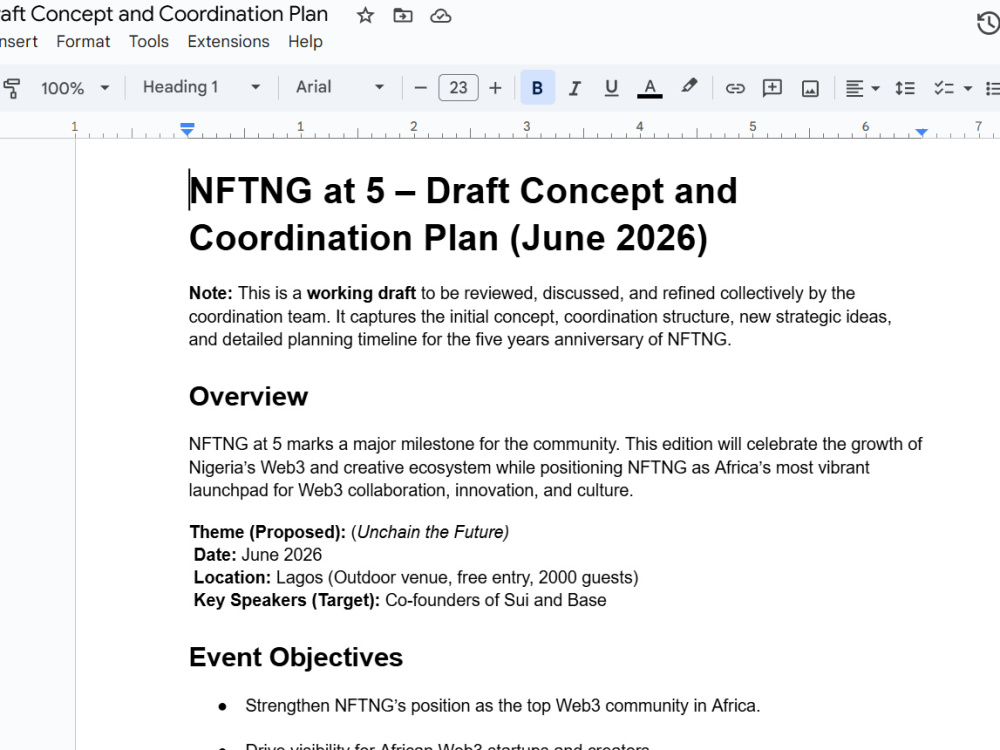Click the 'Location:' label
This screenshot has width=1000, height=750.
tap(232, 578)
